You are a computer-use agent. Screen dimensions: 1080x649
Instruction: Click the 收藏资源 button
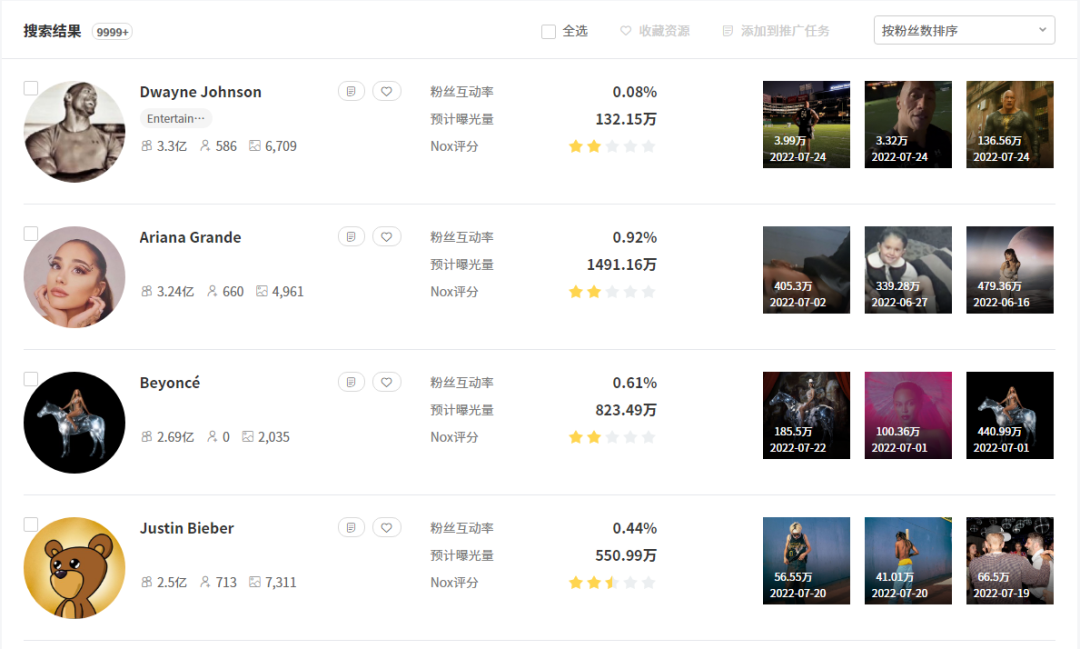pyautogui.click(x=655, y=31)
